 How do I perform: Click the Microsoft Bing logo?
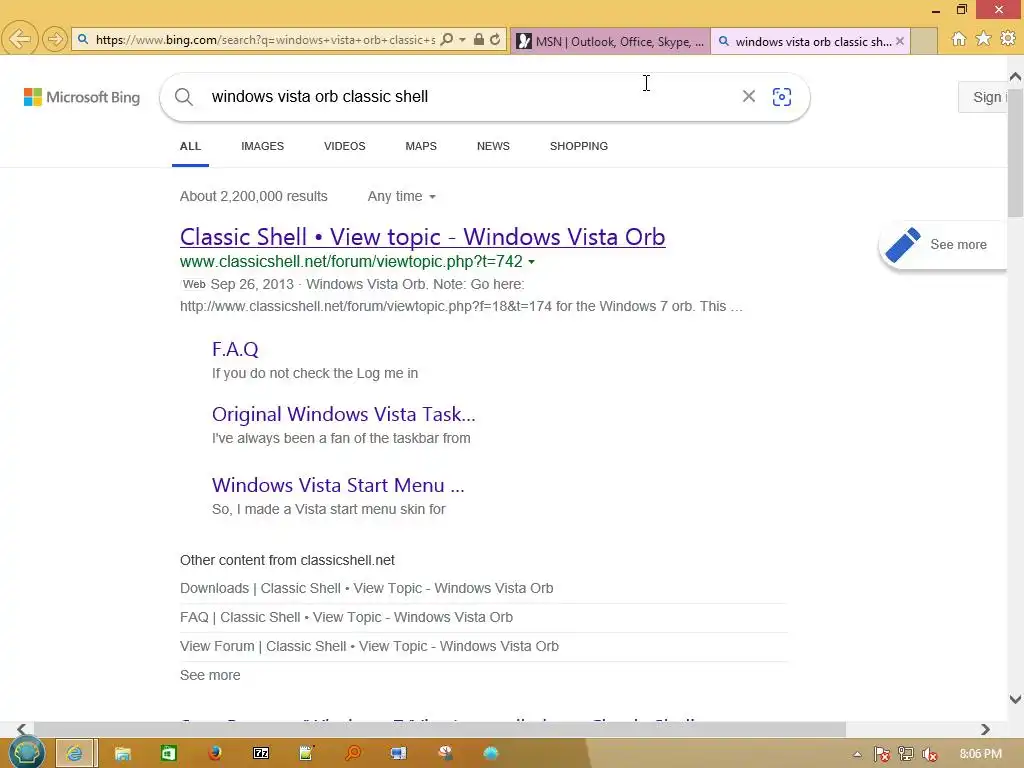(82, 97)
